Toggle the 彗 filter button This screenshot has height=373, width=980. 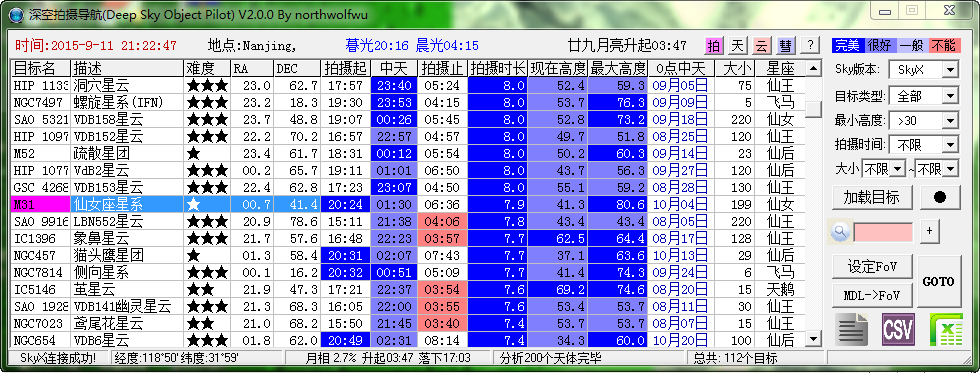(x=785, y=45)
